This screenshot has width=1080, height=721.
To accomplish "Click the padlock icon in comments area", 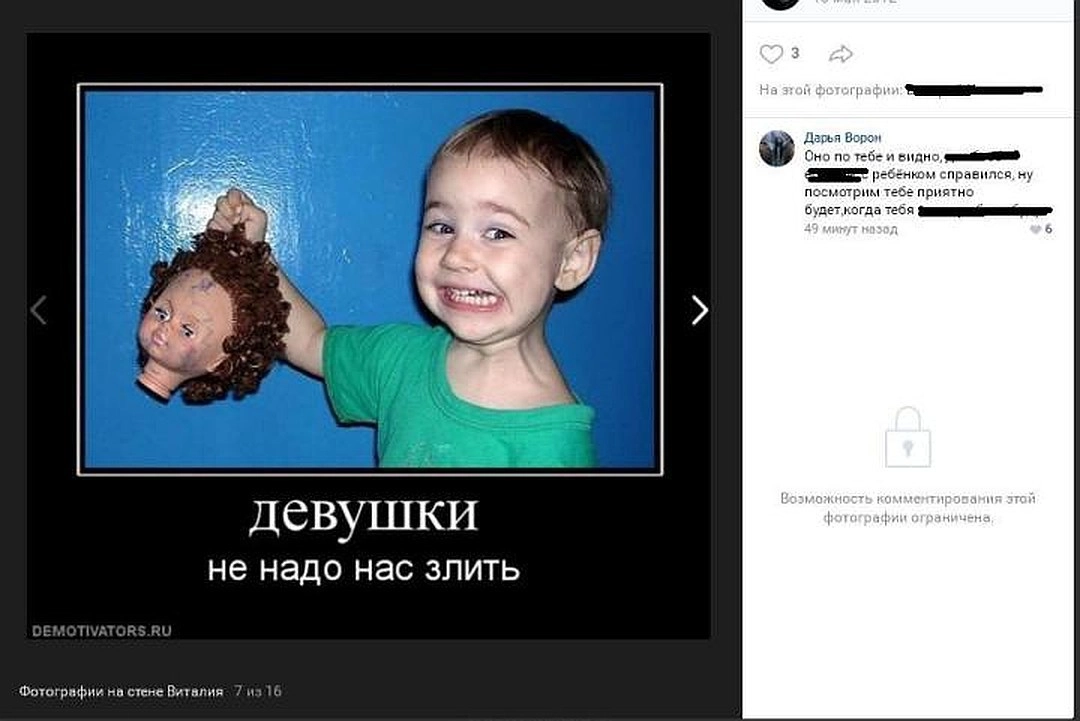I will tap(908, 437).
